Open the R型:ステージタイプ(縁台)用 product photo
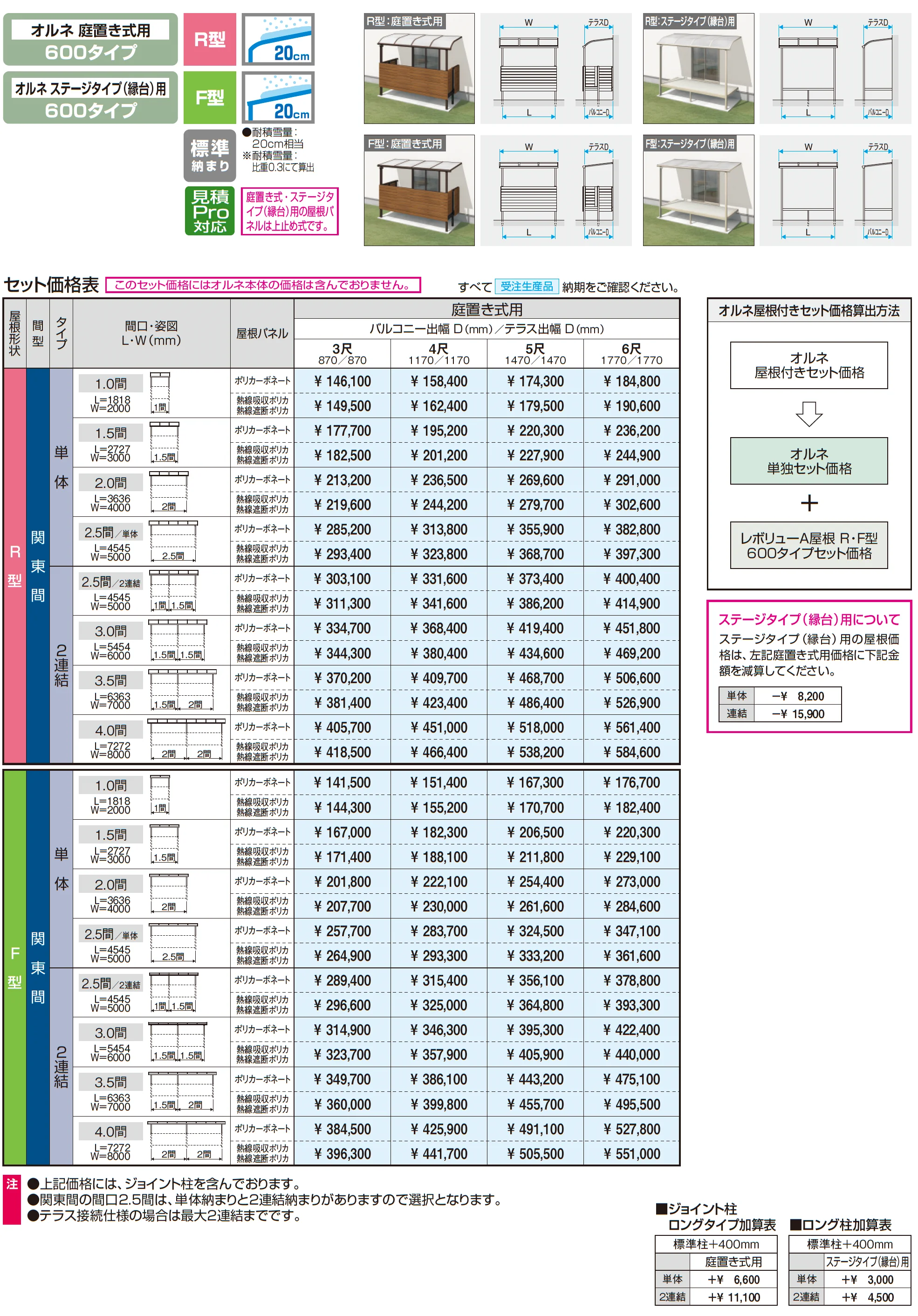The height and width of the screenshot is (1316, 918). coord(698,68)
